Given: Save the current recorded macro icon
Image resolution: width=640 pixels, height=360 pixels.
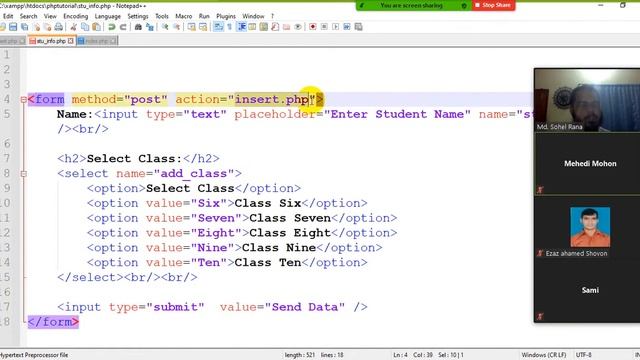Looking at the screenshot, I should (358, 27).
